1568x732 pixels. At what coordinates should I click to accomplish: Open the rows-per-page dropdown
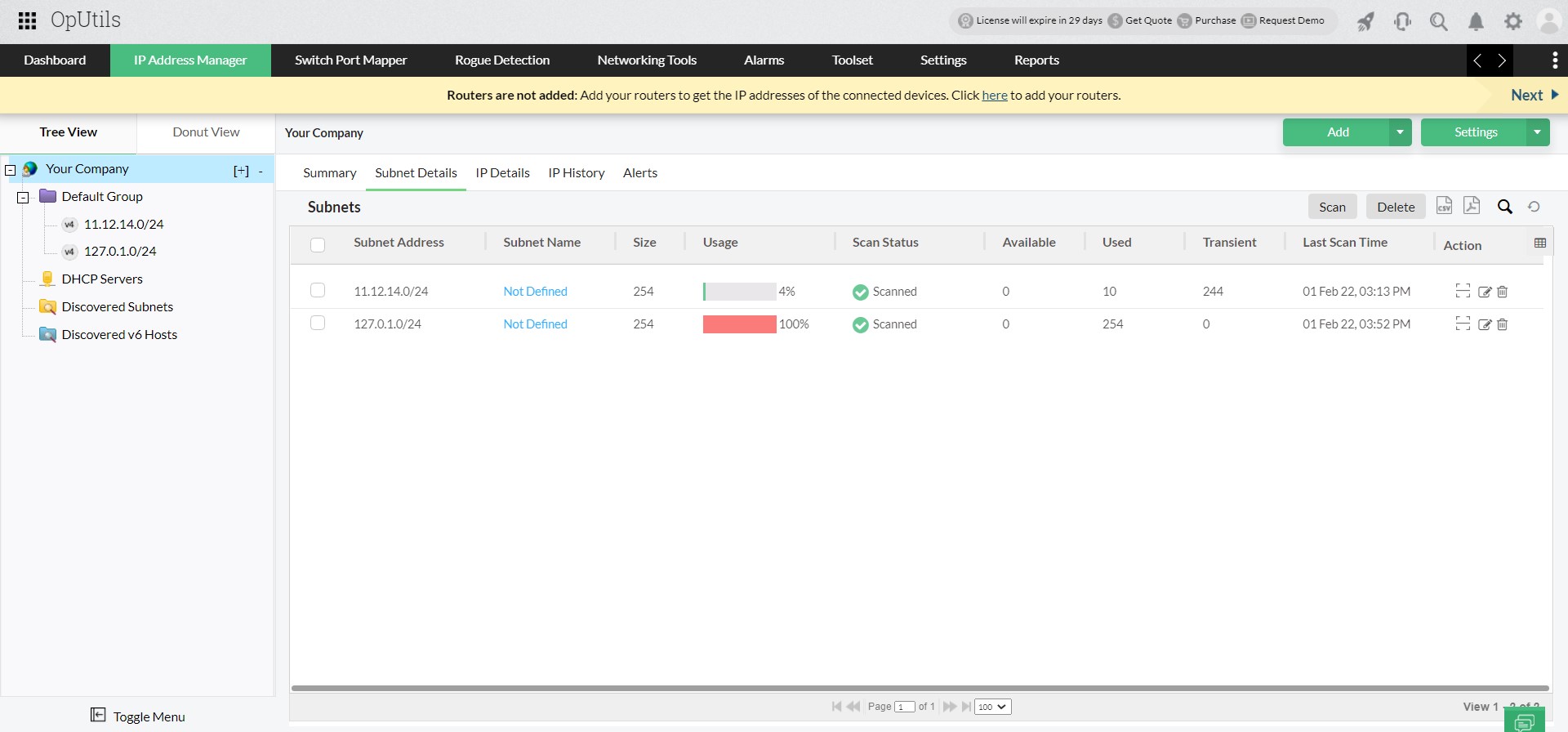point(993,707)
